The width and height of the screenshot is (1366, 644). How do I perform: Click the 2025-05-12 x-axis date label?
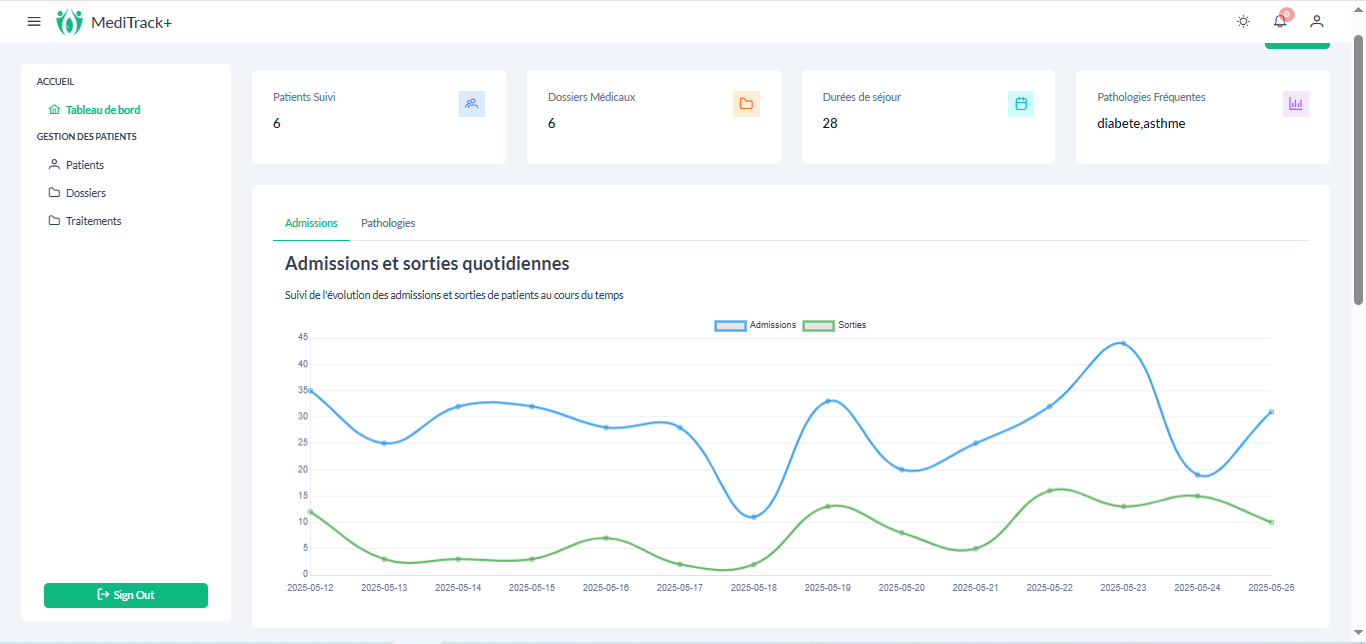tap(310, 588)
